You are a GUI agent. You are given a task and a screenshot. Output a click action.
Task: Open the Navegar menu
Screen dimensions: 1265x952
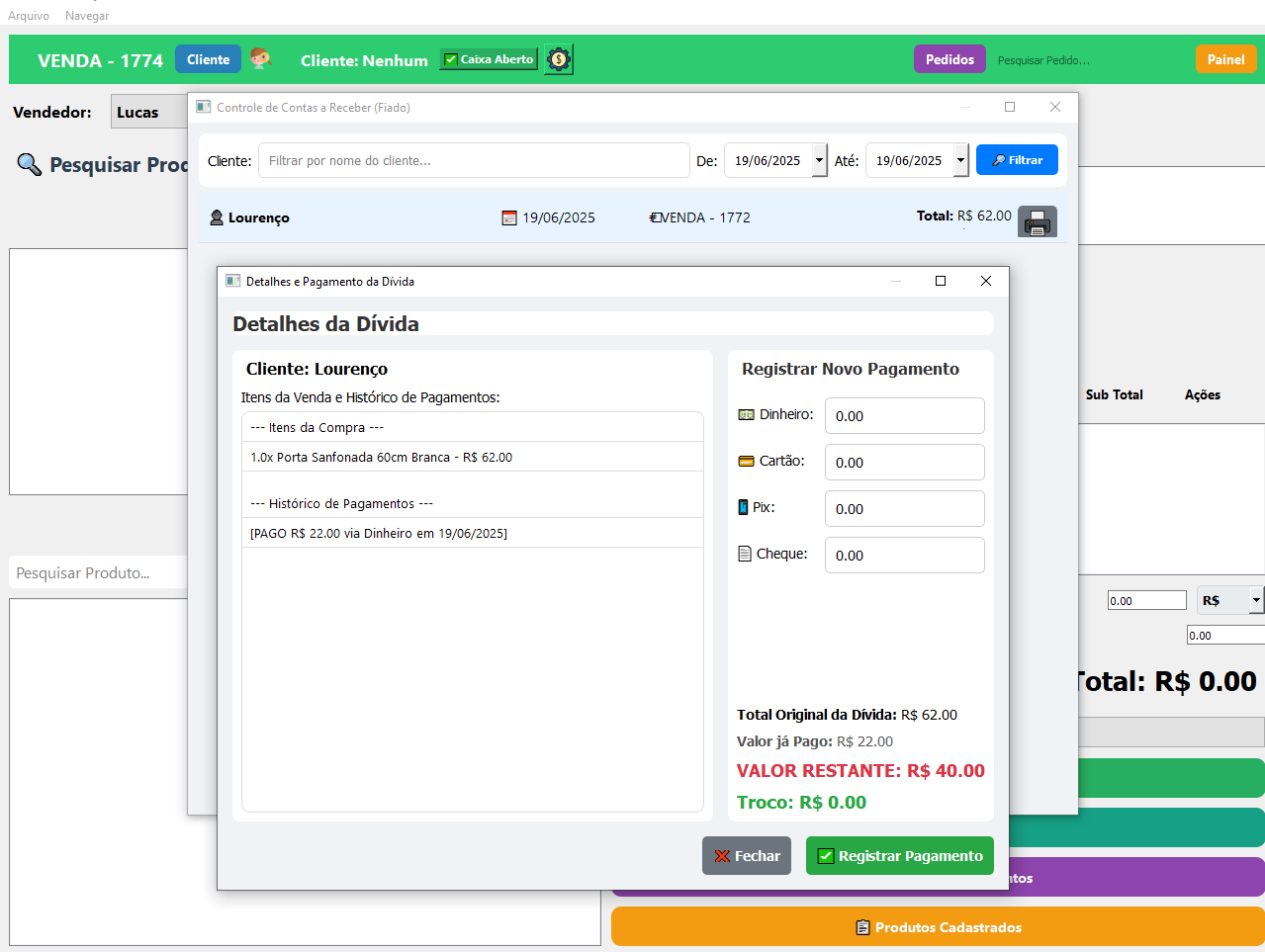click(x=87, y=16)
